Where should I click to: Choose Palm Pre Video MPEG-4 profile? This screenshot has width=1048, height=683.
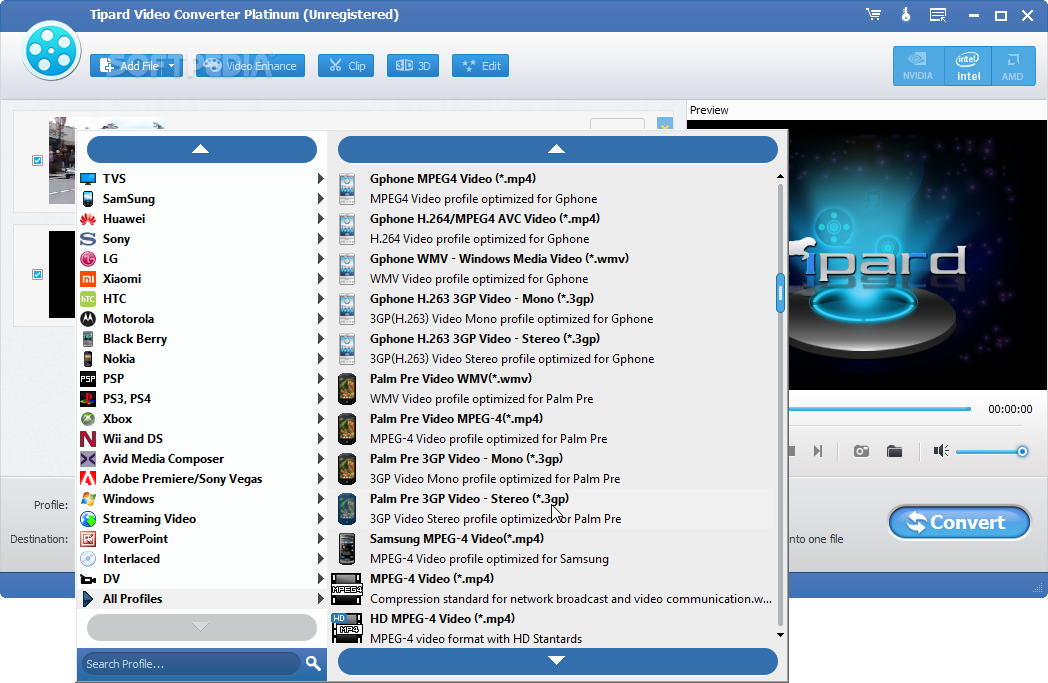[x=551, y=428]
